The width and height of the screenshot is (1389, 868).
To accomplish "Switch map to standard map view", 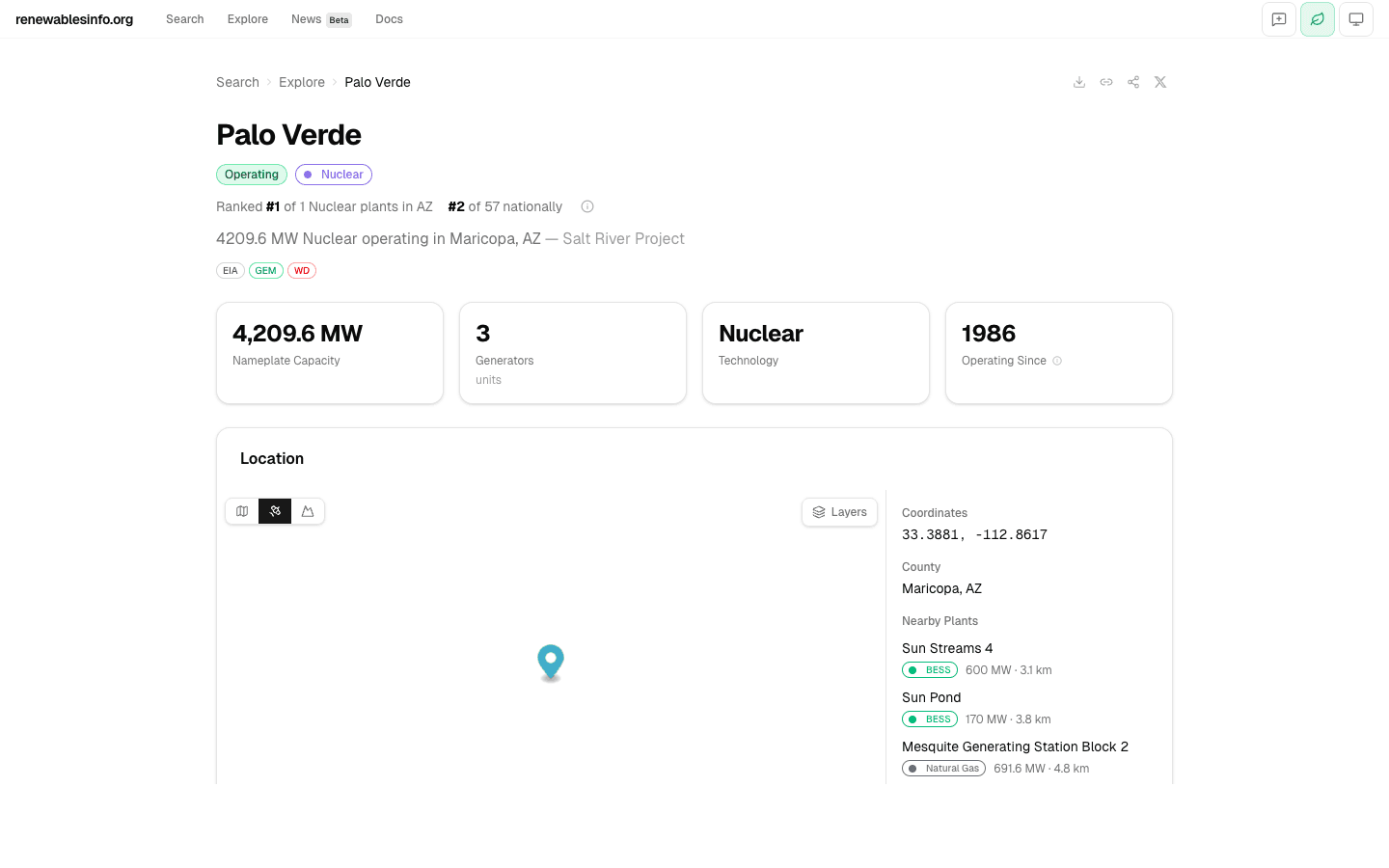I will [241, 511].
